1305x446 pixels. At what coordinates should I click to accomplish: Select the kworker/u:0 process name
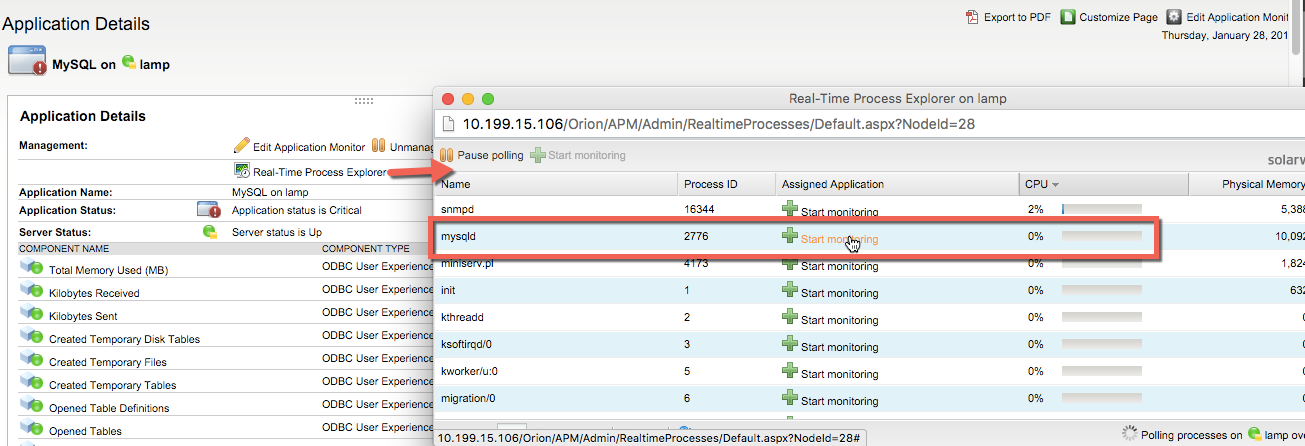[469, 371]
